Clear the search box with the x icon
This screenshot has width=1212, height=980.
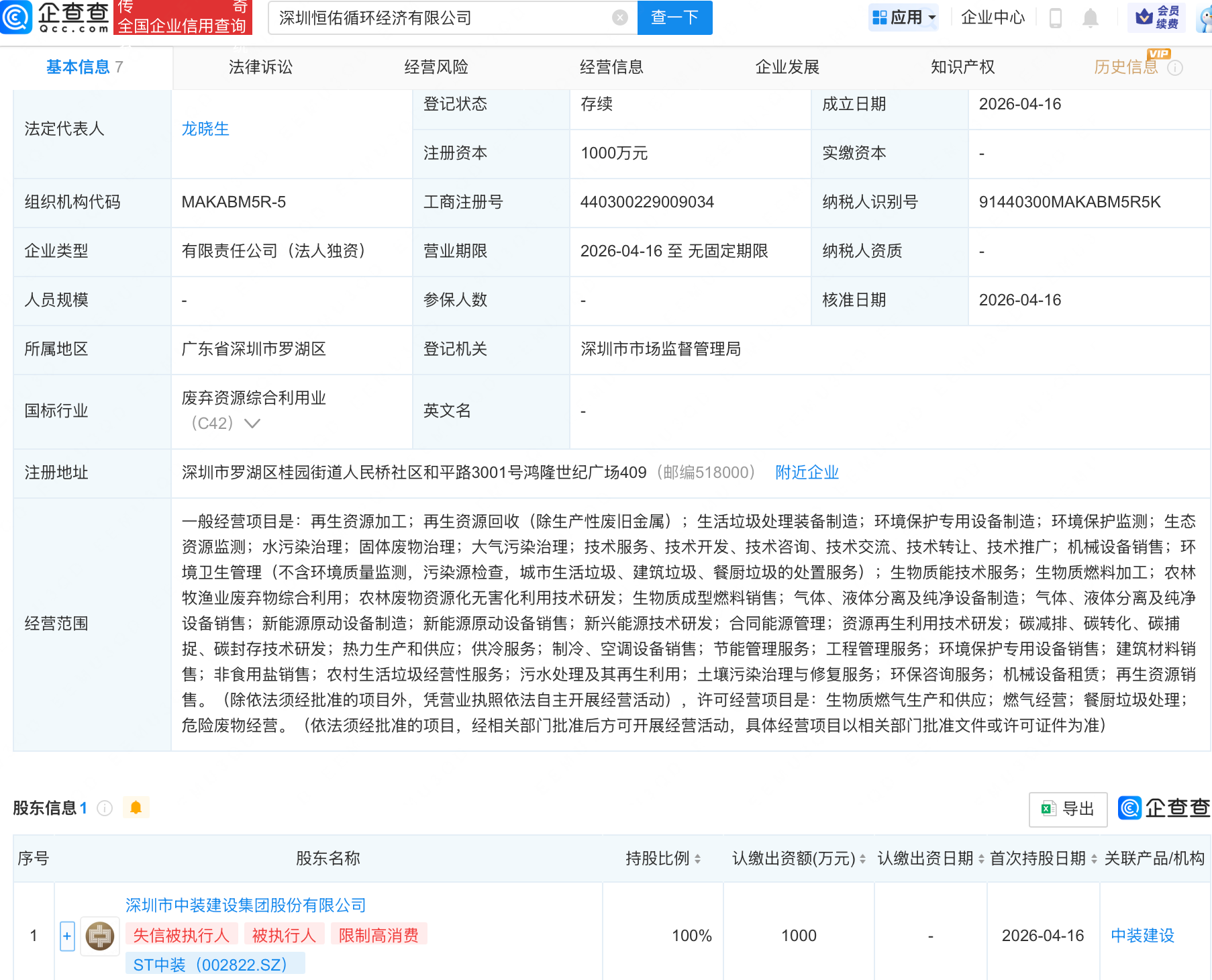[x=619, y=17]
